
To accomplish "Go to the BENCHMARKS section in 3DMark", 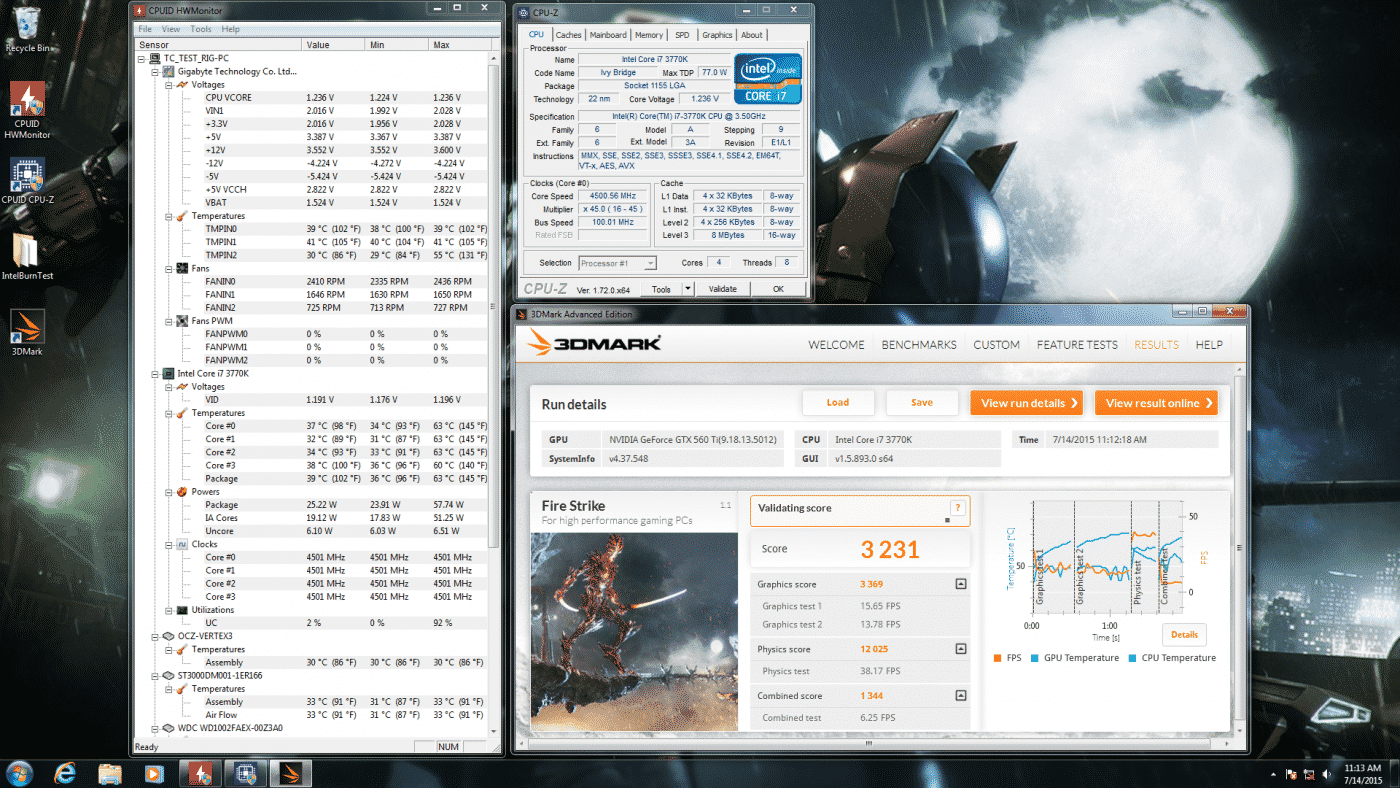I will [919, 345].
